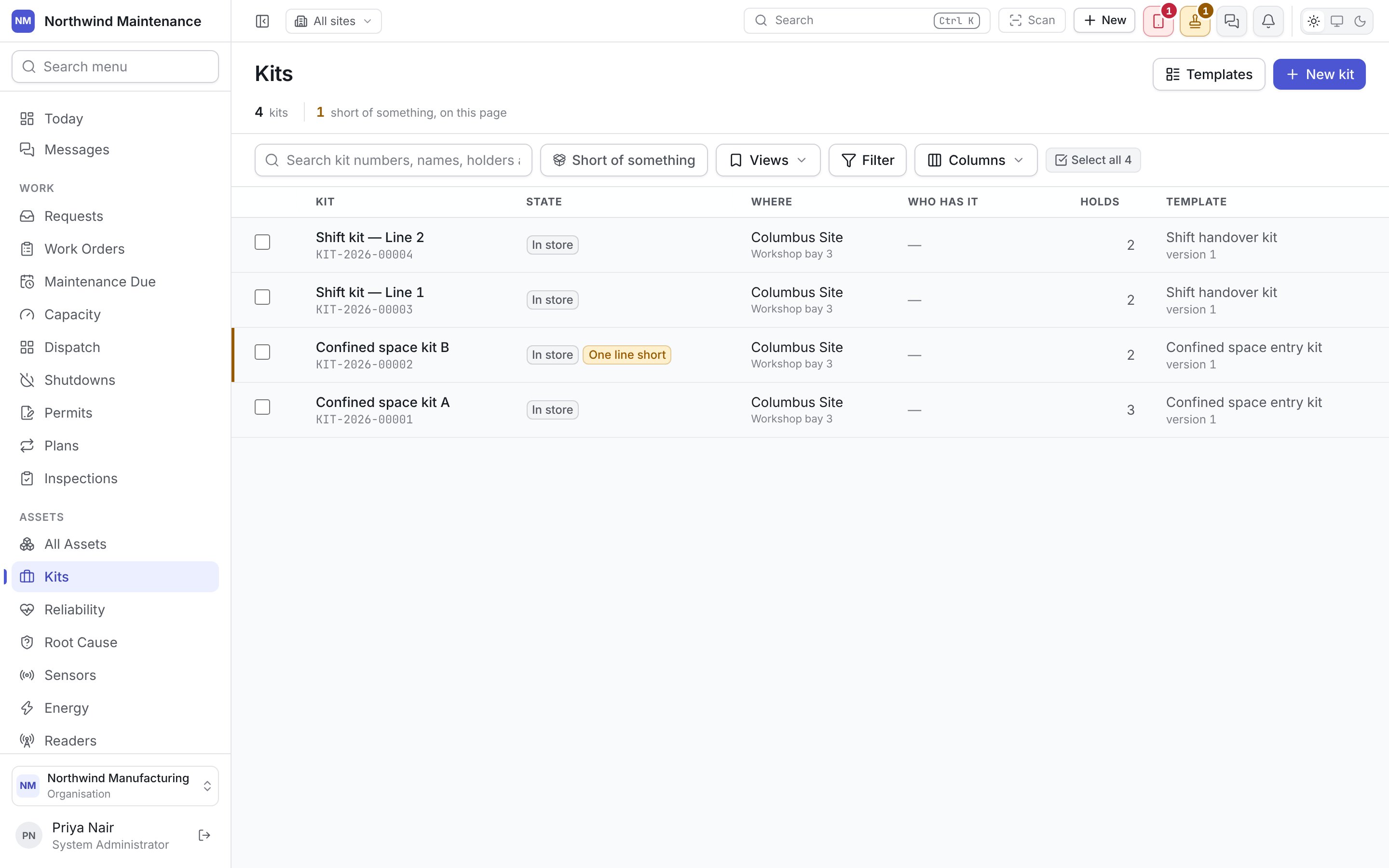The image size is (1389, 868).
Task: Collapse the sidebar panel icon
Action: point(262,21)
